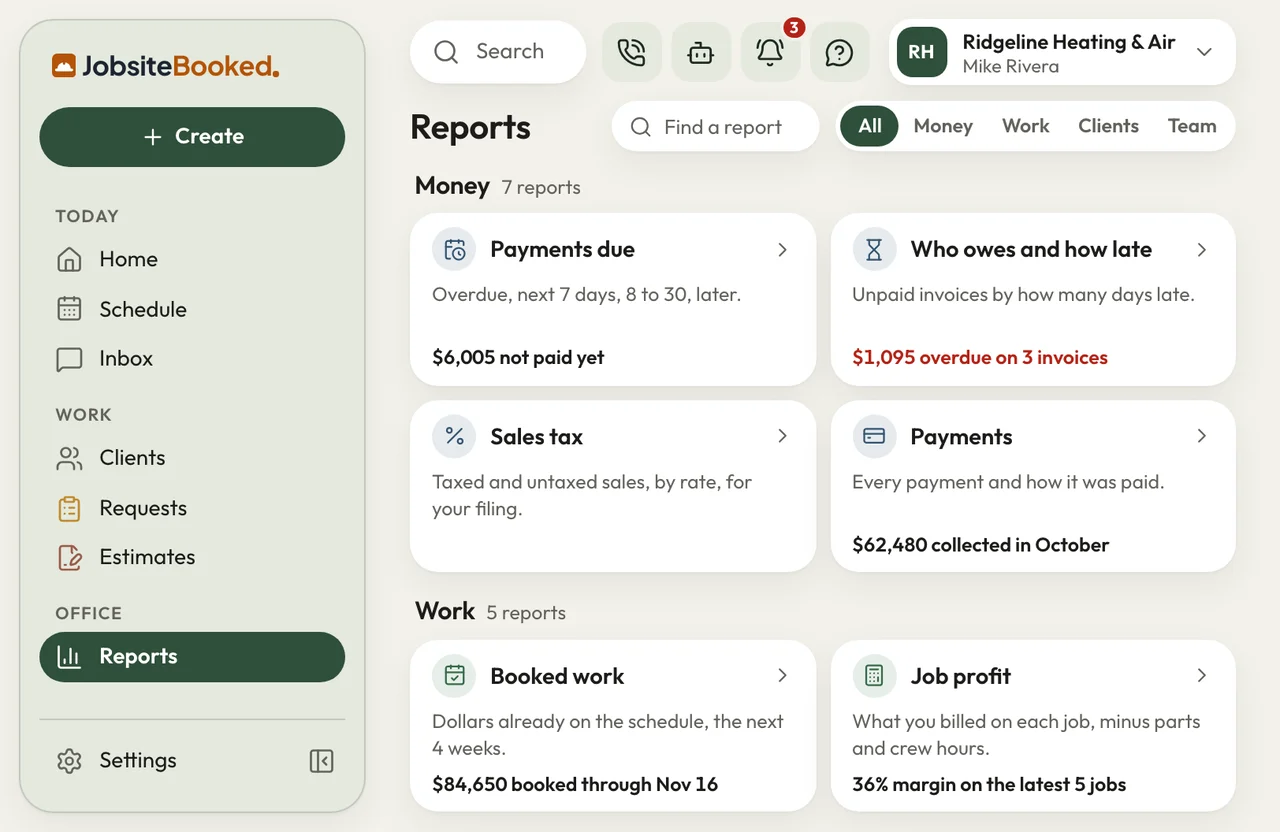The width and height of the screenshot is (1280, 832).
Task: Click the JobsiteBooked logo
Action: point(166,66)
